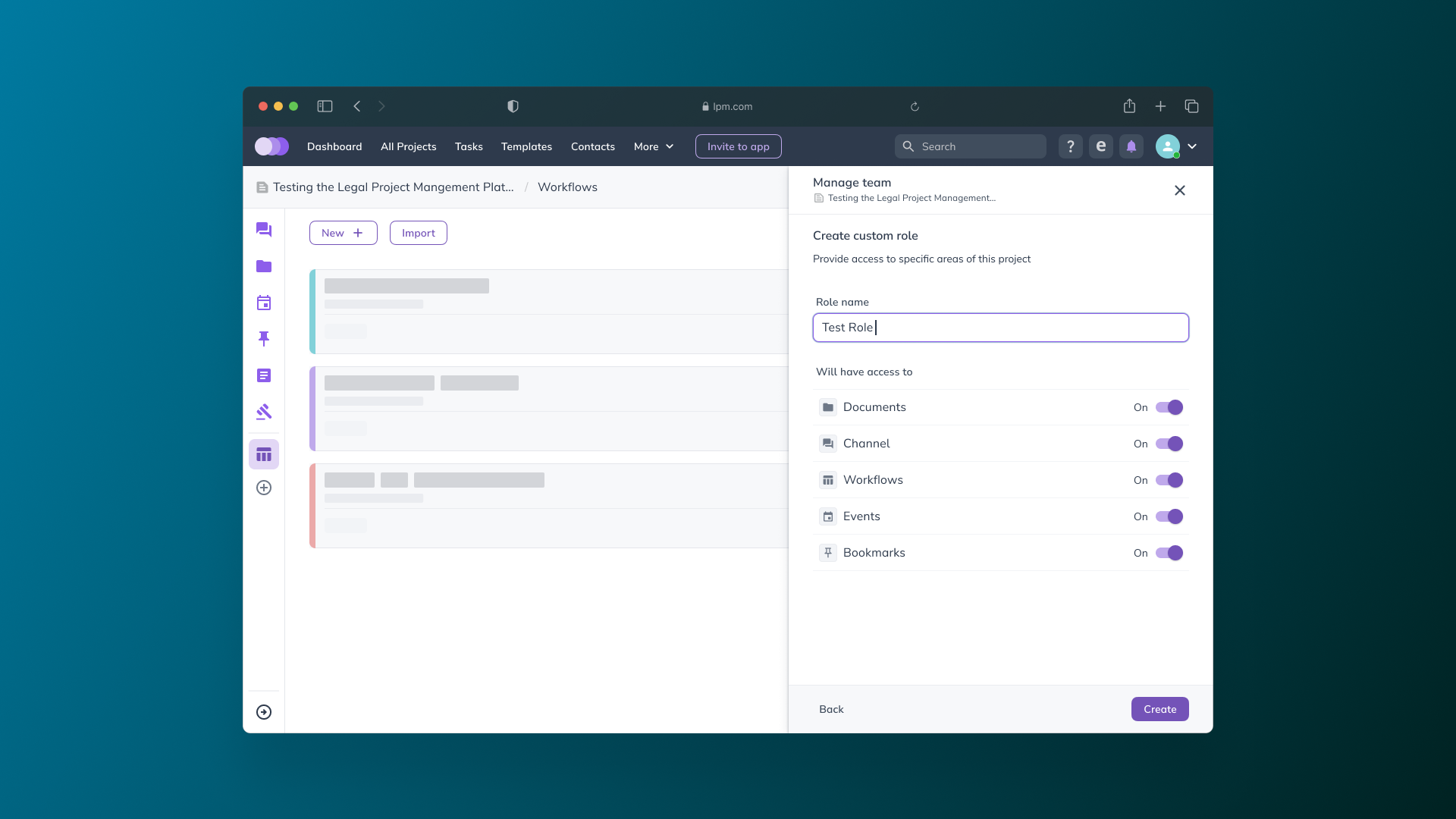Expand the sidebar with arrow circle icon
The height and width of the screenshot is (819, 1456).
tap(264, 712)
